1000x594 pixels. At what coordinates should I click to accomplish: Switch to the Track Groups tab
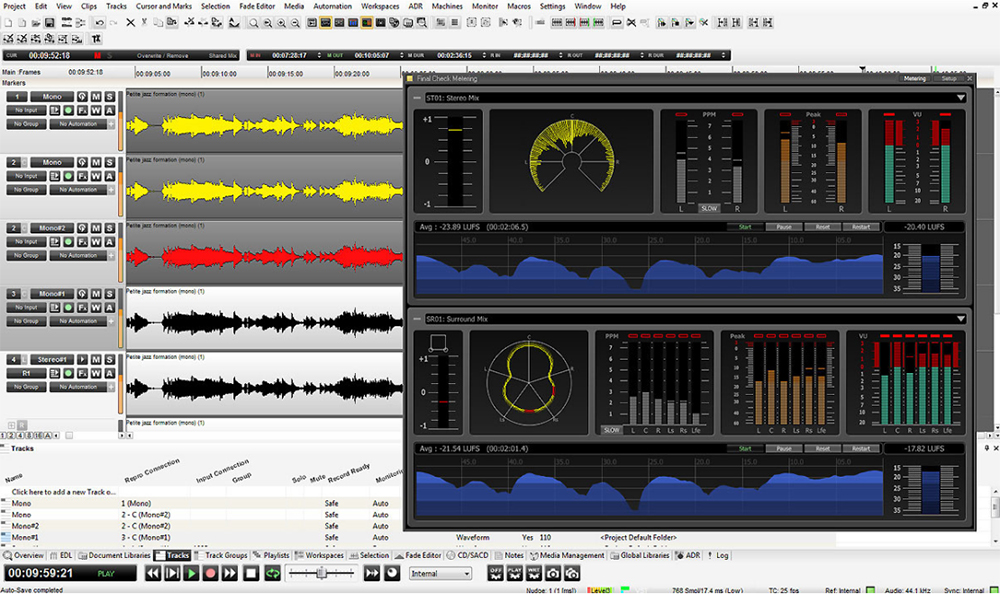tap(221, 555)
